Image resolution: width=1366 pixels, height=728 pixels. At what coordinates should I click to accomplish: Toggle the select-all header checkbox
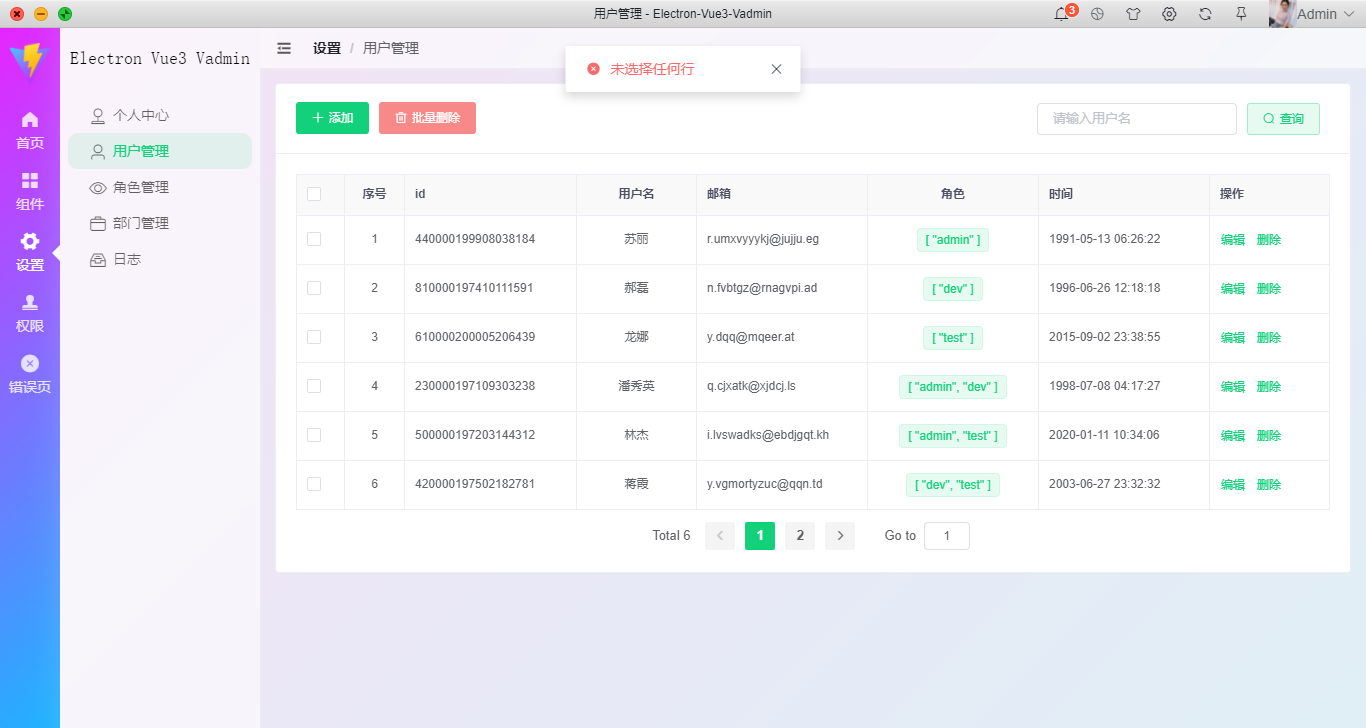(x=314, y=194)
